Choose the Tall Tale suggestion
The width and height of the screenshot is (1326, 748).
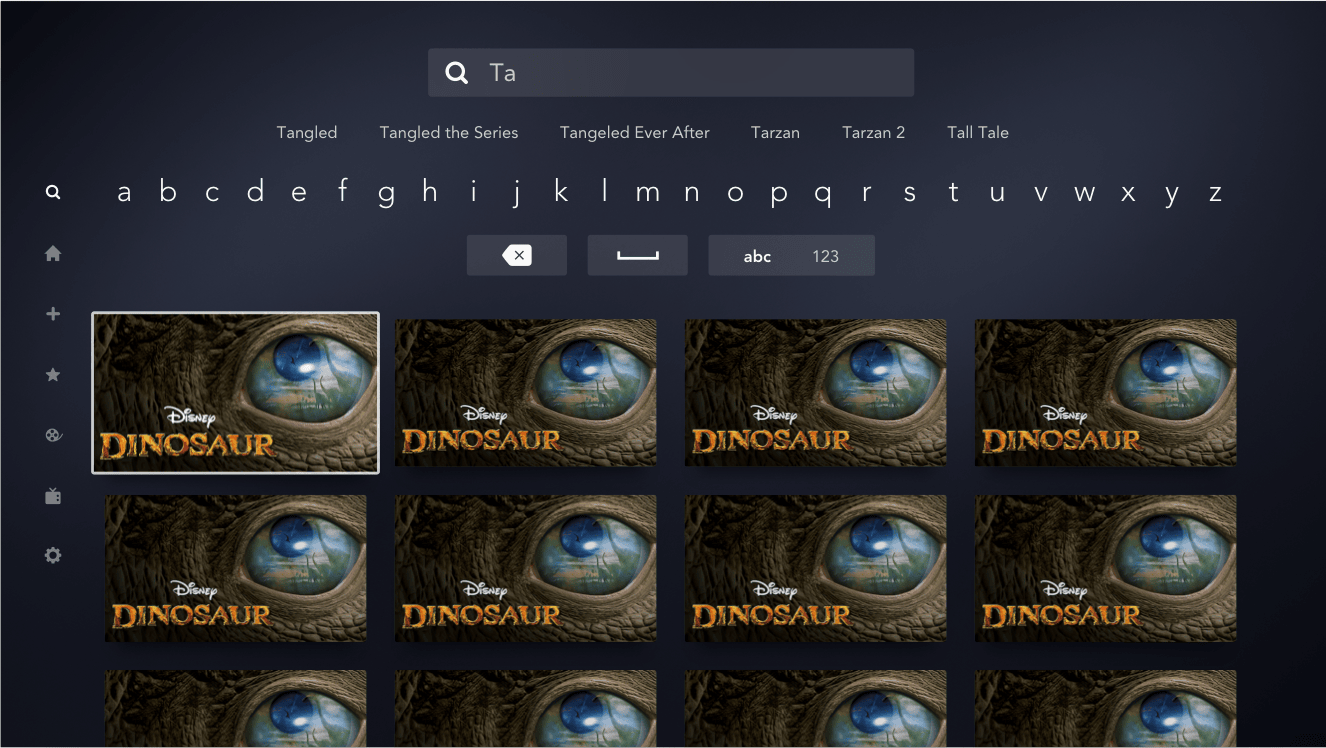click(978, 133)
